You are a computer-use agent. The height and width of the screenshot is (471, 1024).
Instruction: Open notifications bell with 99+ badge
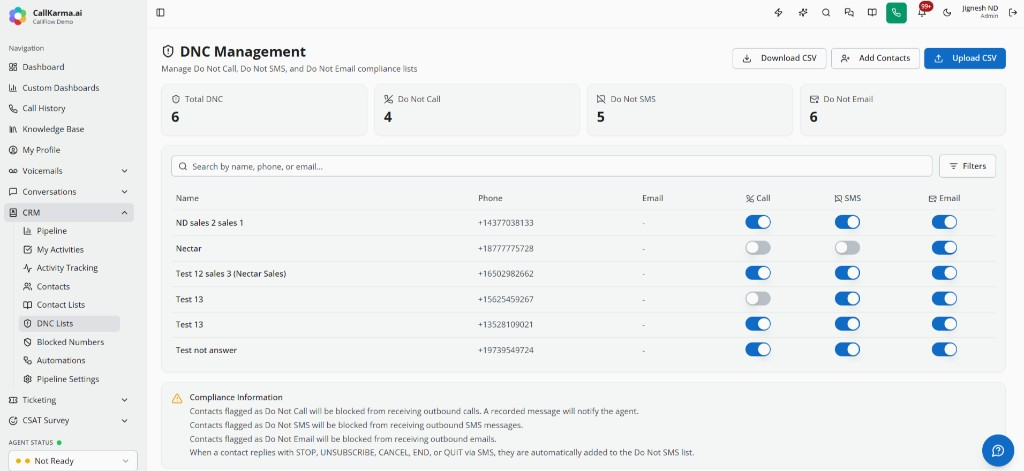(923, 11)
